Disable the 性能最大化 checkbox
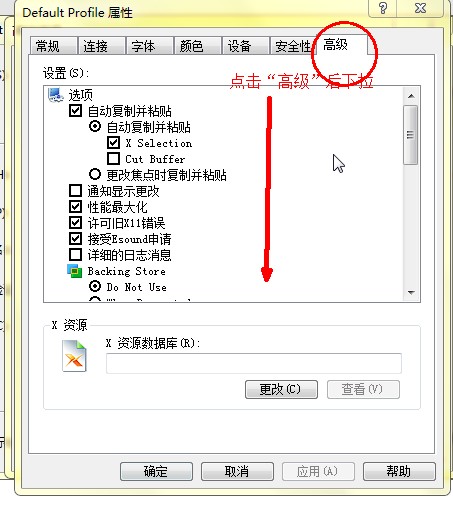453x505 pixels. click(75, 207)
